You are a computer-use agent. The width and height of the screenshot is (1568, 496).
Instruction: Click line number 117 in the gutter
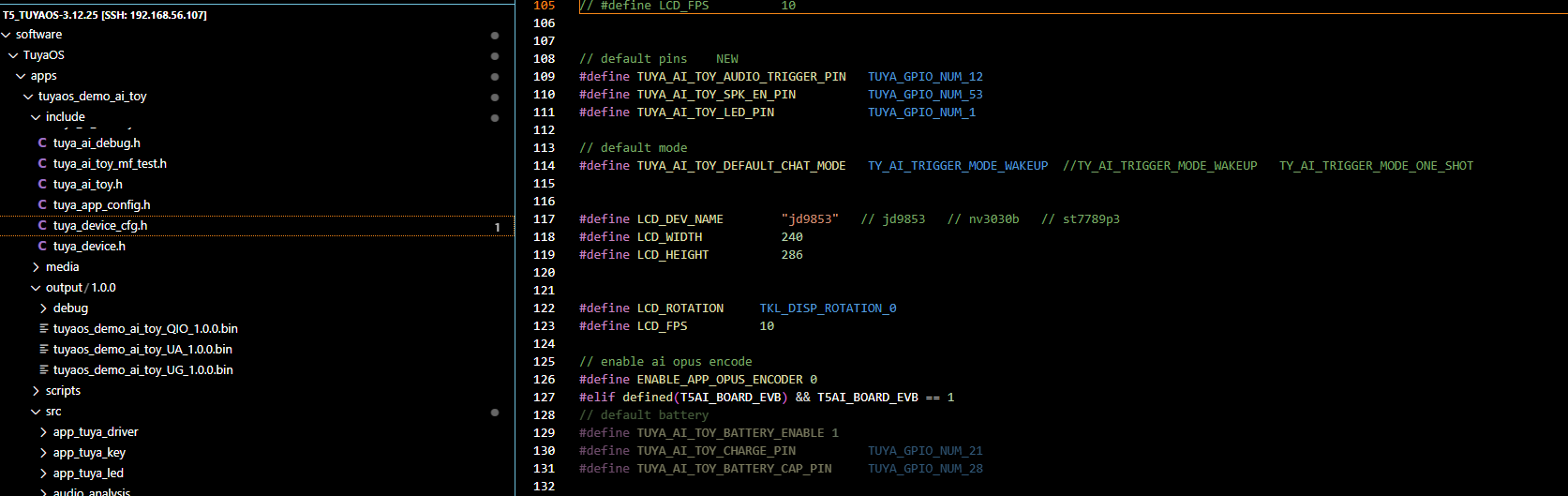click(x=544, y=219)
